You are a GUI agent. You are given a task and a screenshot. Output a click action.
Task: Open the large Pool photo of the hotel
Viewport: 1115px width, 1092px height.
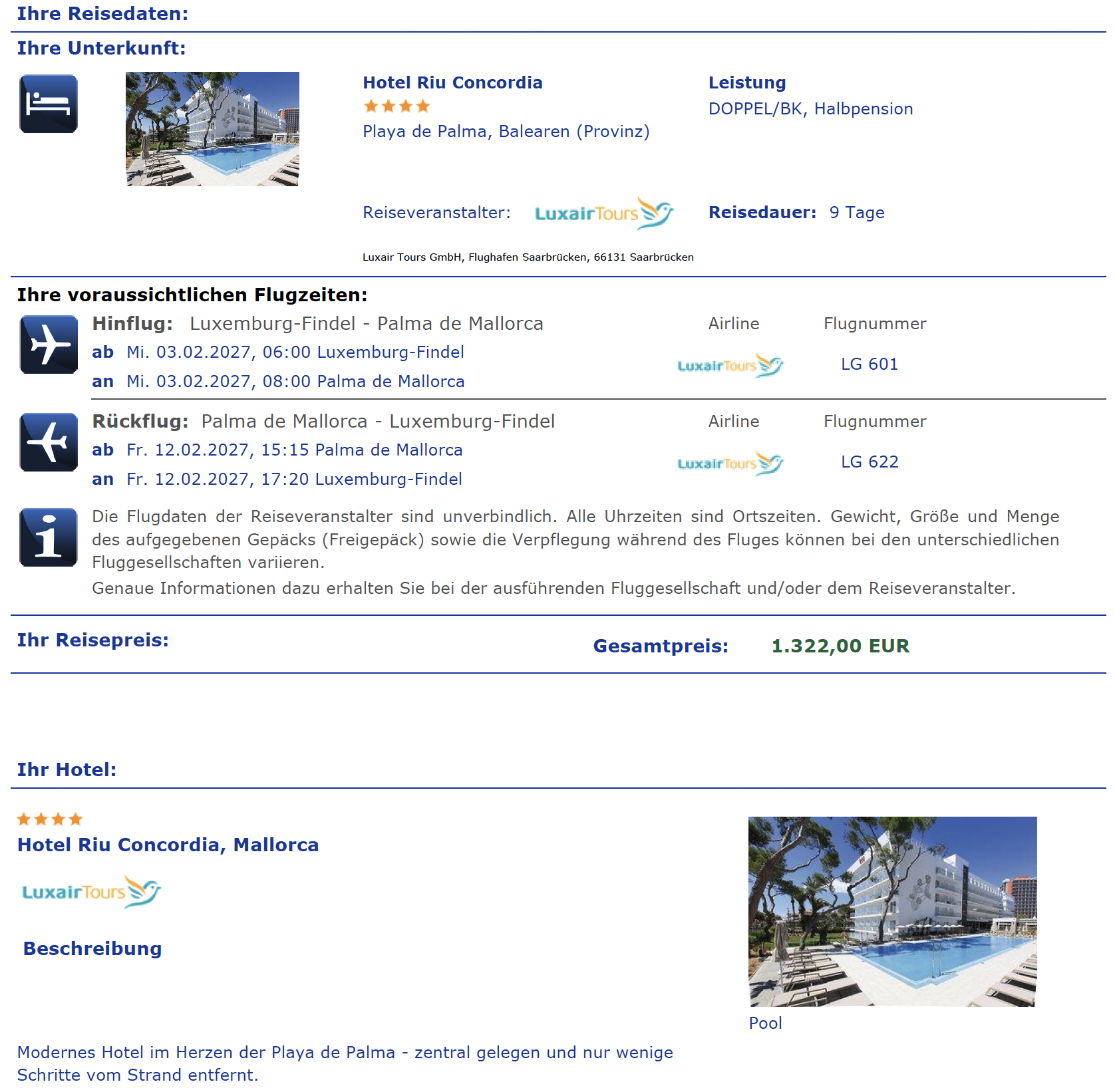click(x=892, y=911)
